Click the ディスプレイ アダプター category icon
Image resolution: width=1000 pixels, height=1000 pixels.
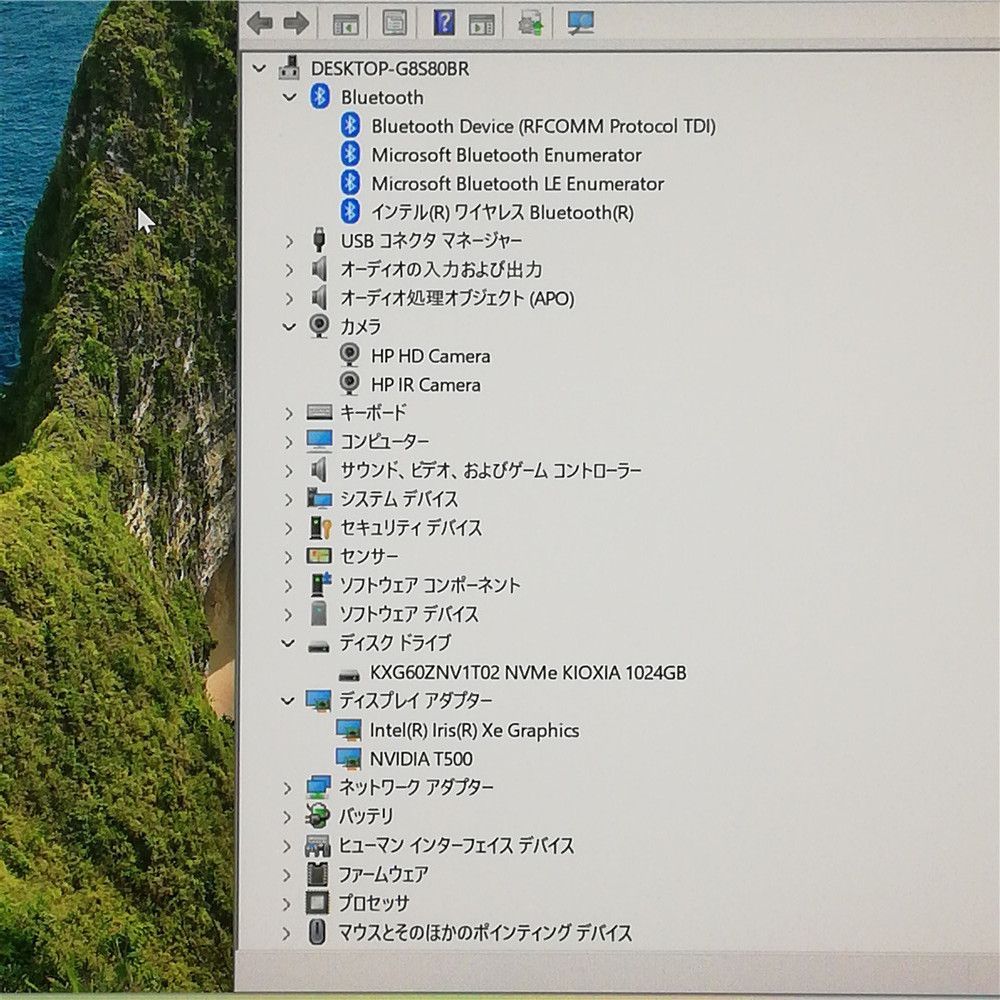318,700
